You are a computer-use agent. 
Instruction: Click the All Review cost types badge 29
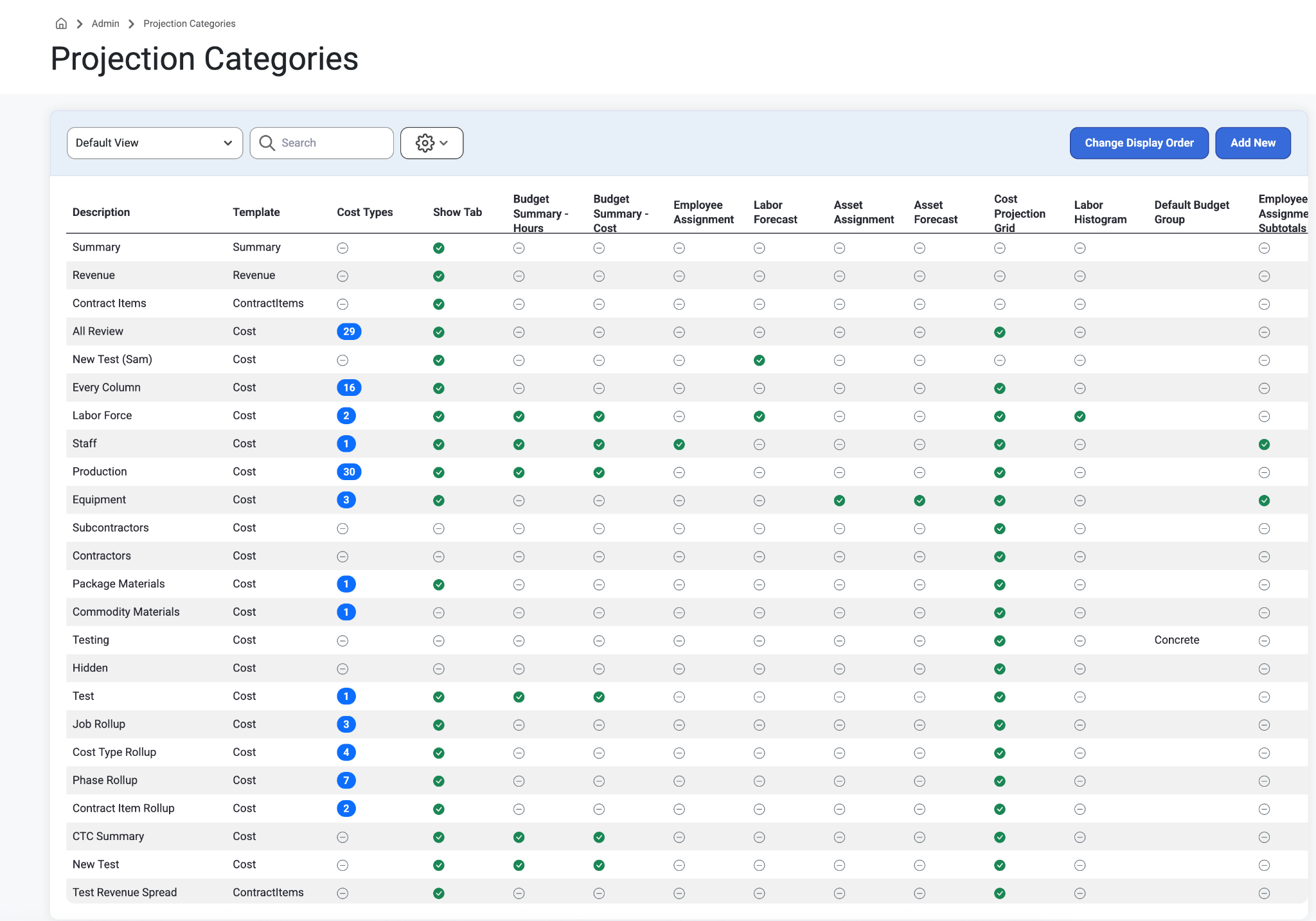coord(349,332)
